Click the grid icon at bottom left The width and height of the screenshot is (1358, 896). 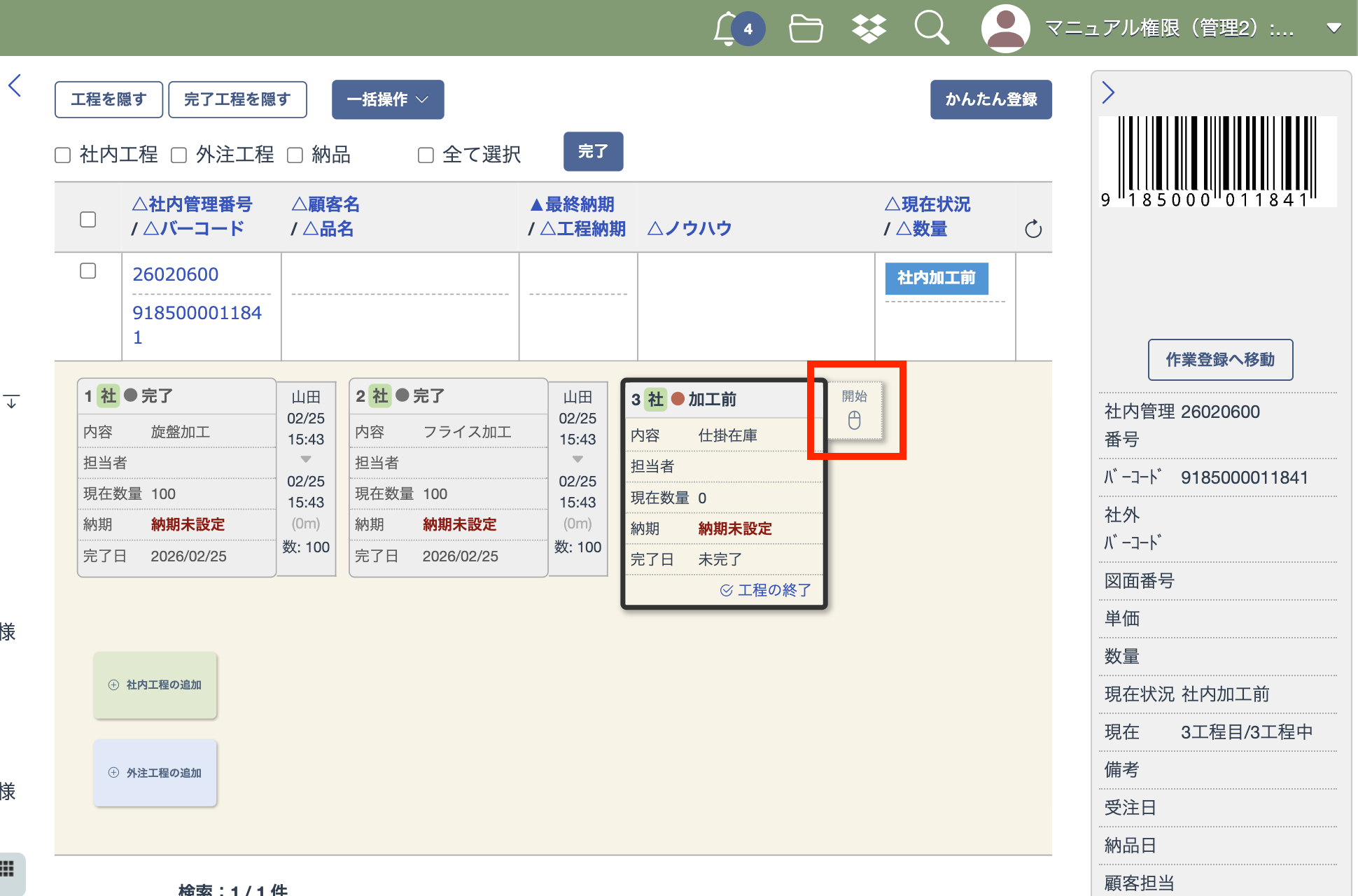pos(8,869)
